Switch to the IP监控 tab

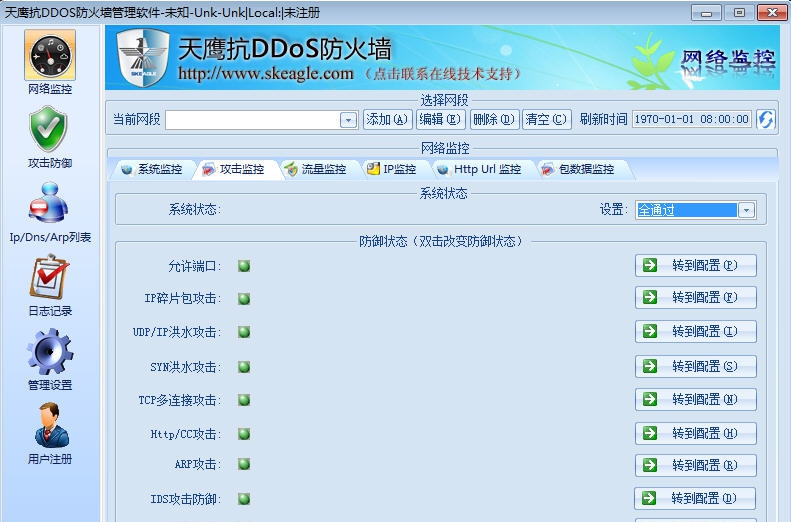pos(392,169)
